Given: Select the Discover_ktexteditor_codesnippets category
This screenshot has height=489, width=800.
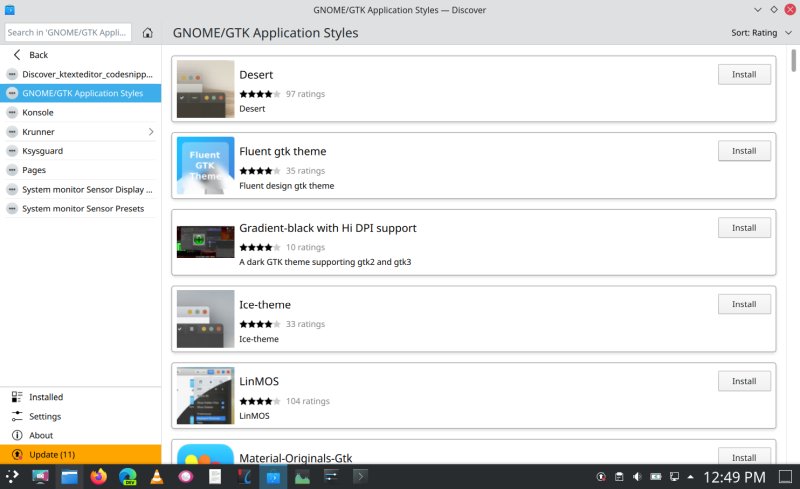Looking at the screenshot, I should (x=81, y=74).
